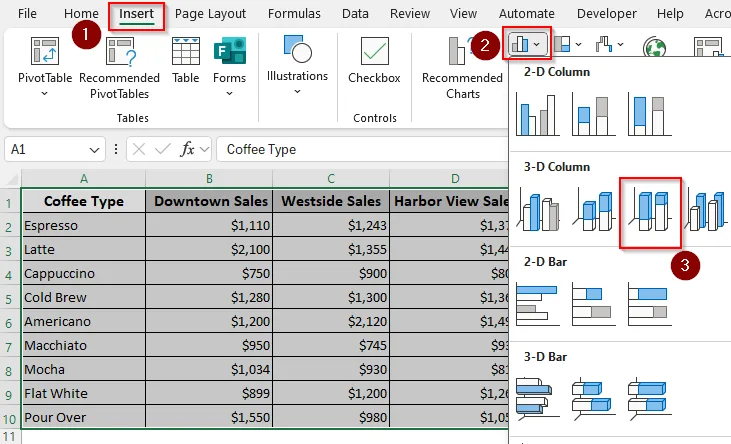The height and width of the screenshot is (444, 731).
Task: Select column A header
Action: click(83, 179)
